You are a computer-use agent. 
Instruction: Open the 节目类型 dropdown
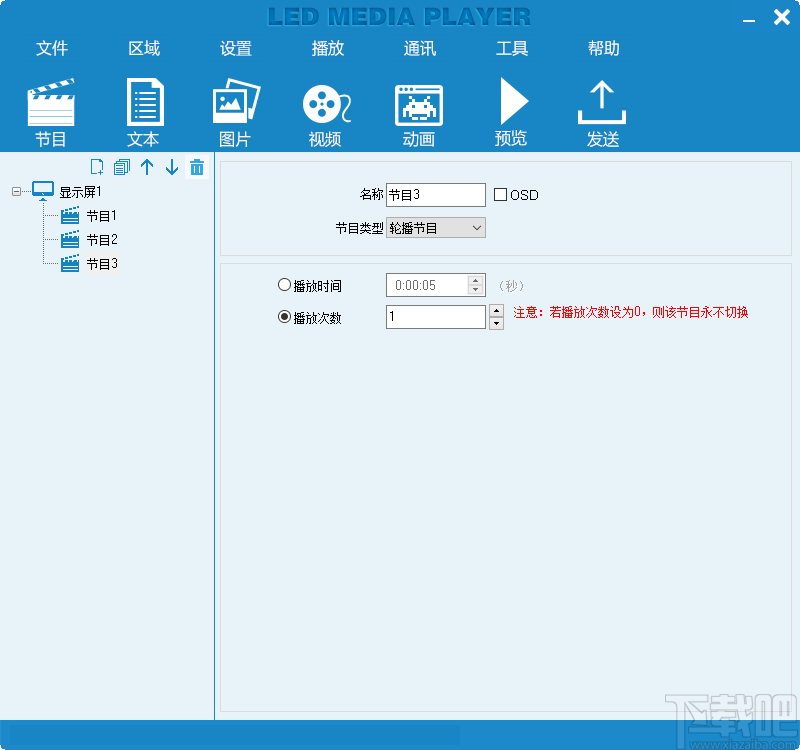pos(477,227)
